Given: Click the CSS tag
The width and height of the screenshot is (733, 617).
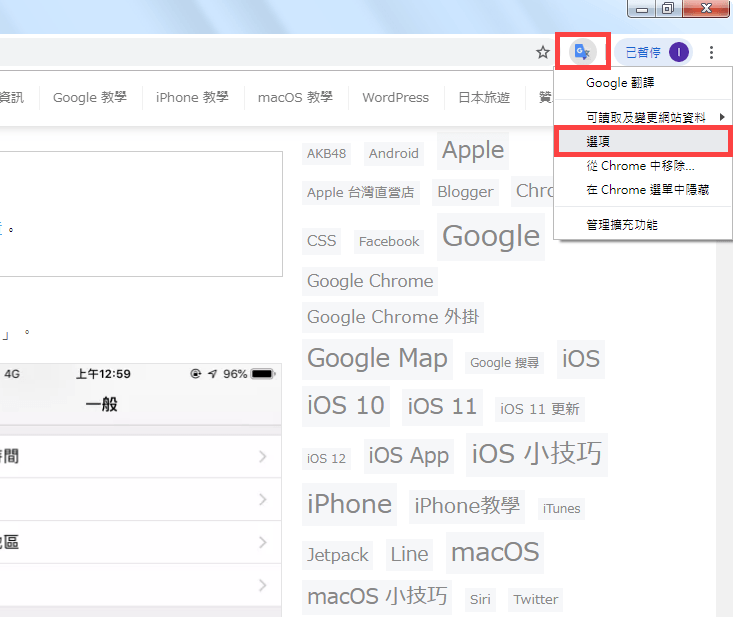Looking at the screenshot, I should point(321,241).
